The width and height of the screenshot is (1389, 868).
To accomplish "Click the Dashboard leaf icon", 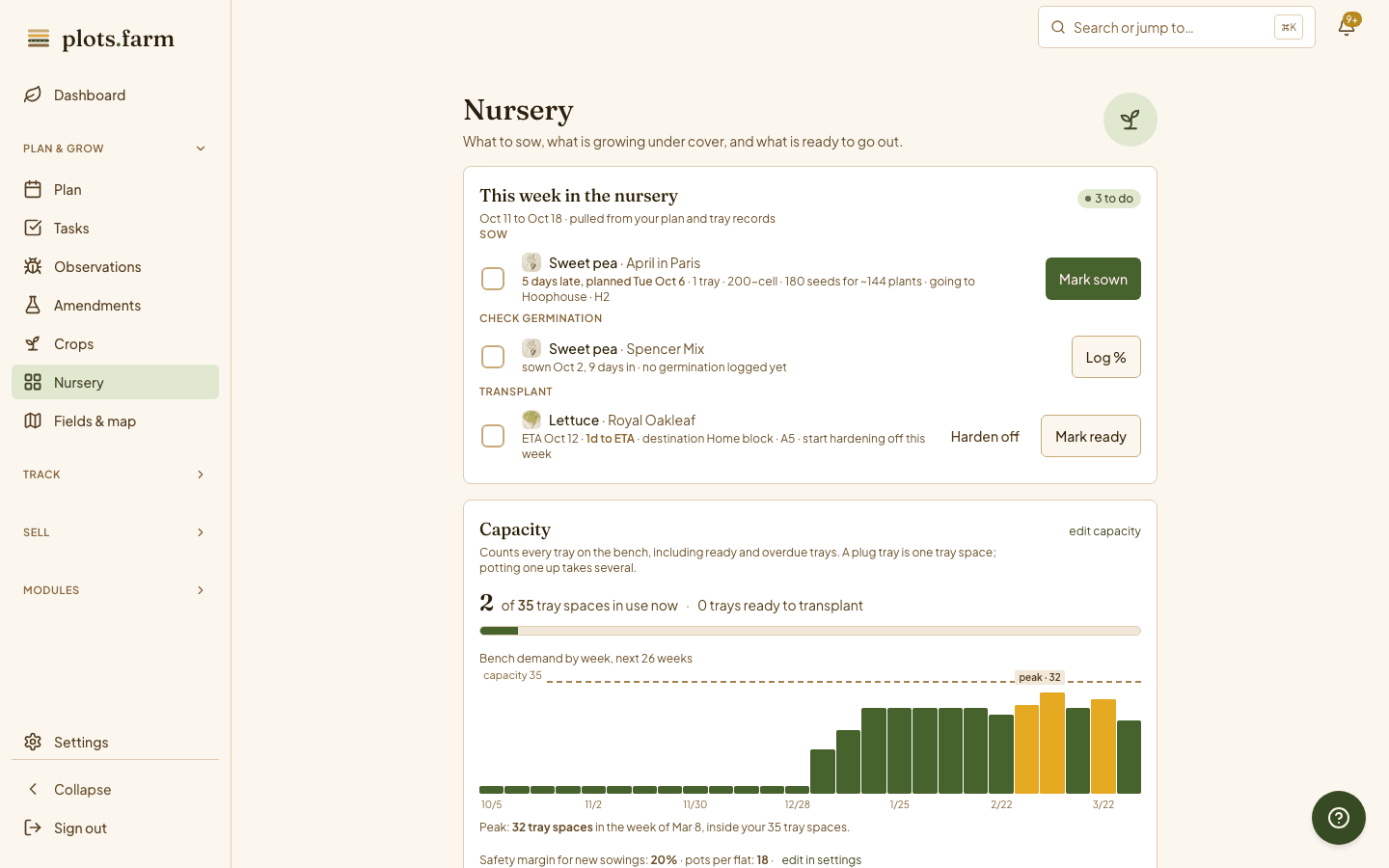I will tap(33, 95).
